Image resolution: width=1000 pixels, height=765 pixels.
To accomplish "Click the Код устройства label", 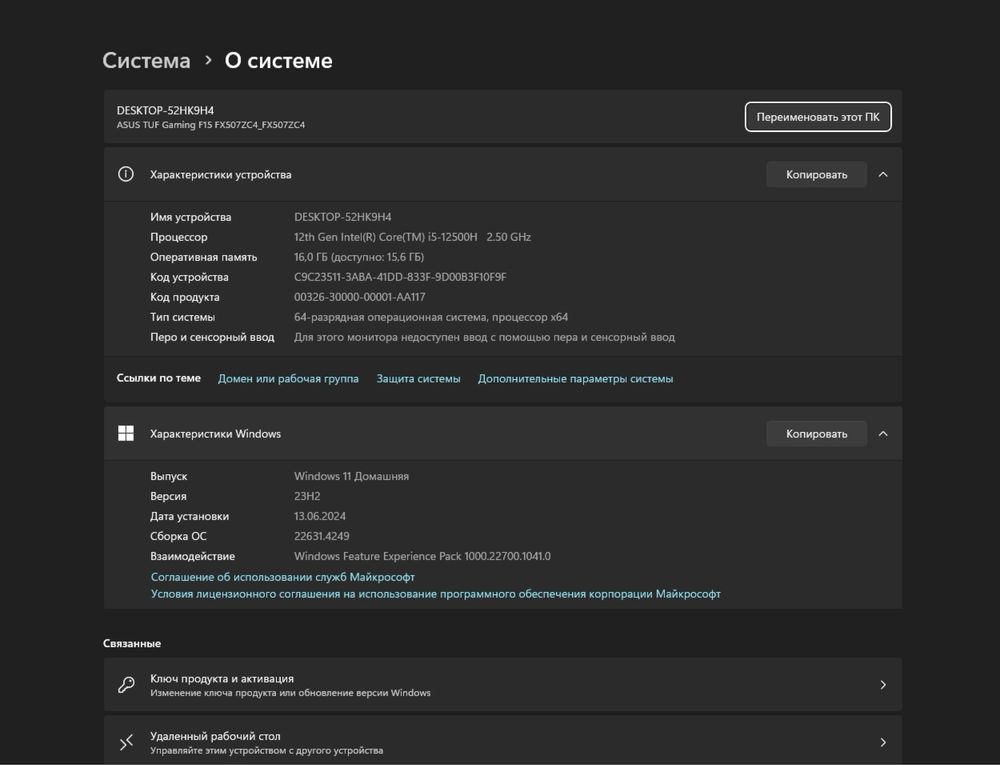I will (189, 277).
